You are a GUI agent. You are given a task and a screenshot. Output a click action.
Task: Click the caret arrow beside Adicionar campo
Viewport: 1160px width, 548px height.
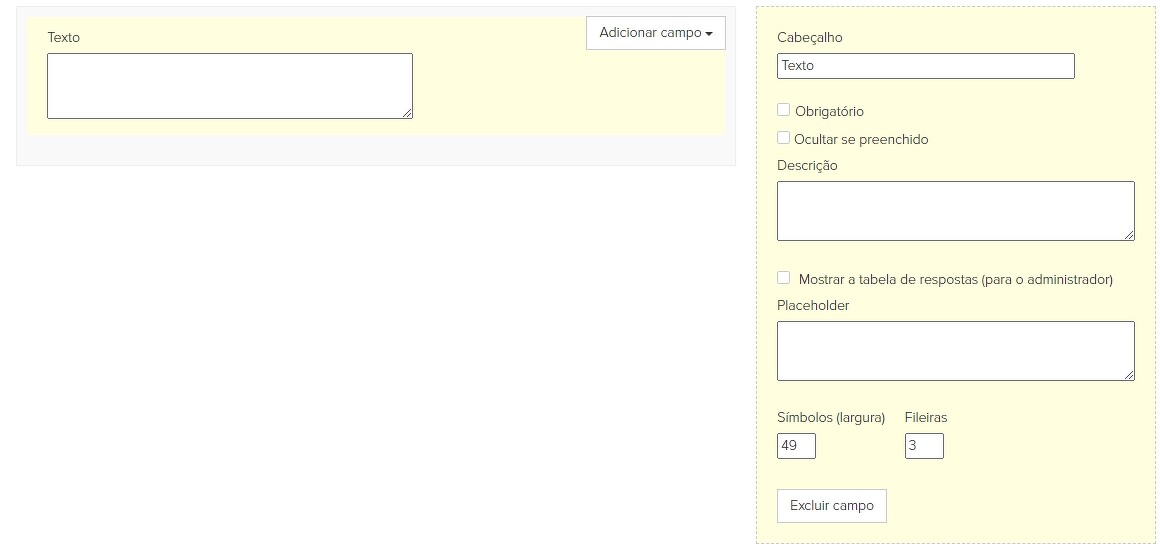coord(709,34)
